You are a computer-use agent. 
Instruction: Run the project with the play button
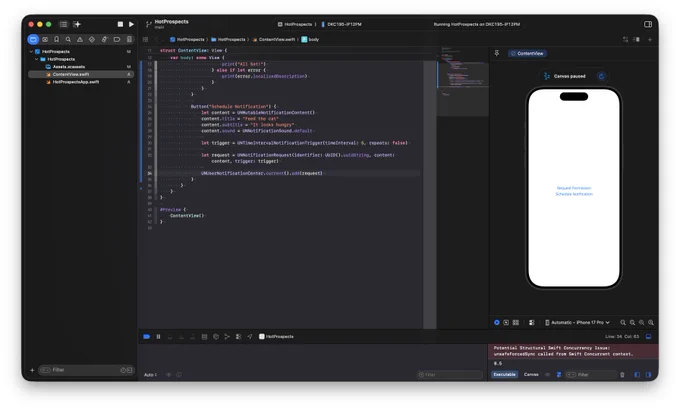(131, 24)
